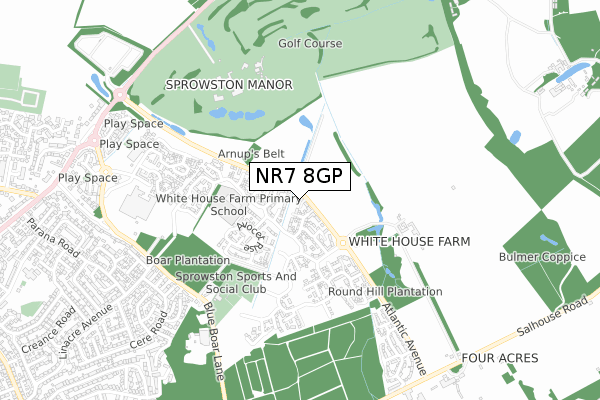The width and height of the screenshot is (600, 400).
Task: Select the Cere Road label
Action: pyautogui.click(x=148, y=330)
